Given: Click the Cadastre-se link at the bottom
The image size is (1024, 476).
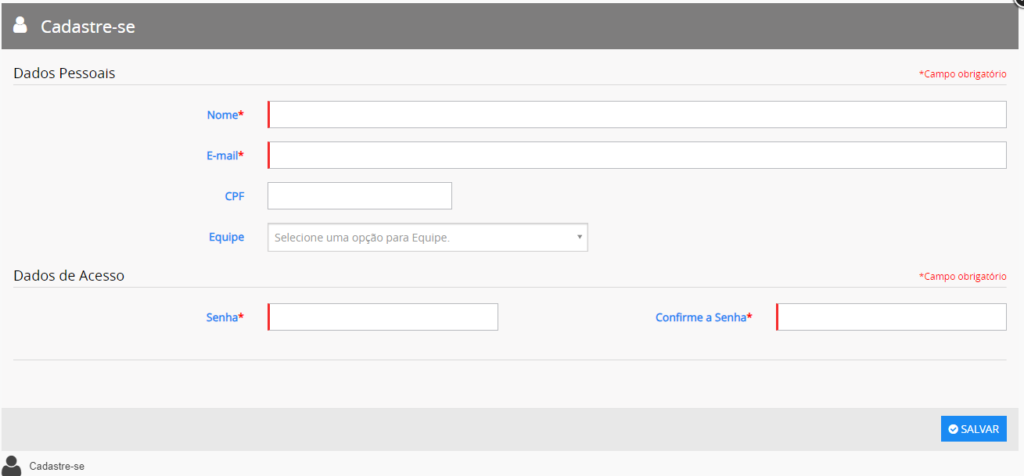Looking at the screenshot, I should [57, 466].
